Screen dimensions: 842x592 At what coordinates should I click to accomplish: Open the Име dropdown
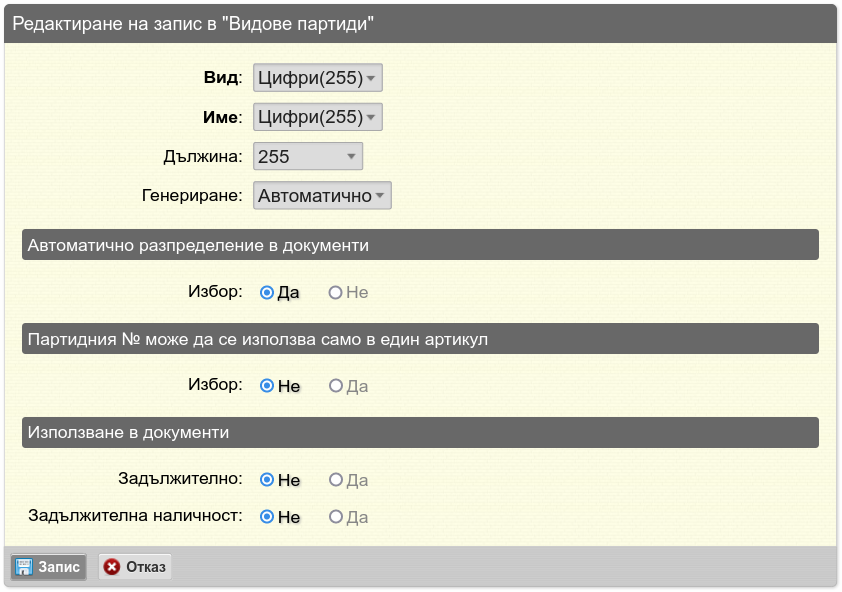tap(317, 117)
